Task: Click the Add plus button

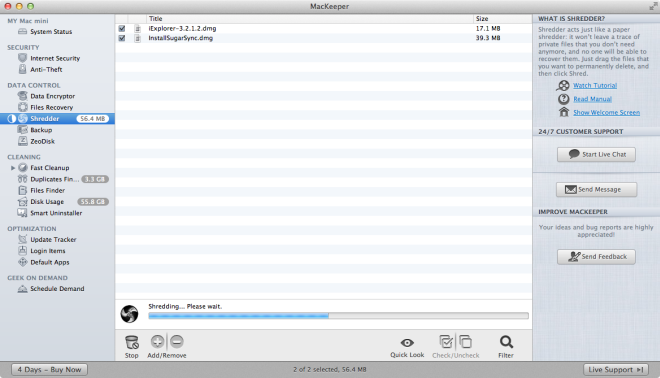Action: click(157, 341)
